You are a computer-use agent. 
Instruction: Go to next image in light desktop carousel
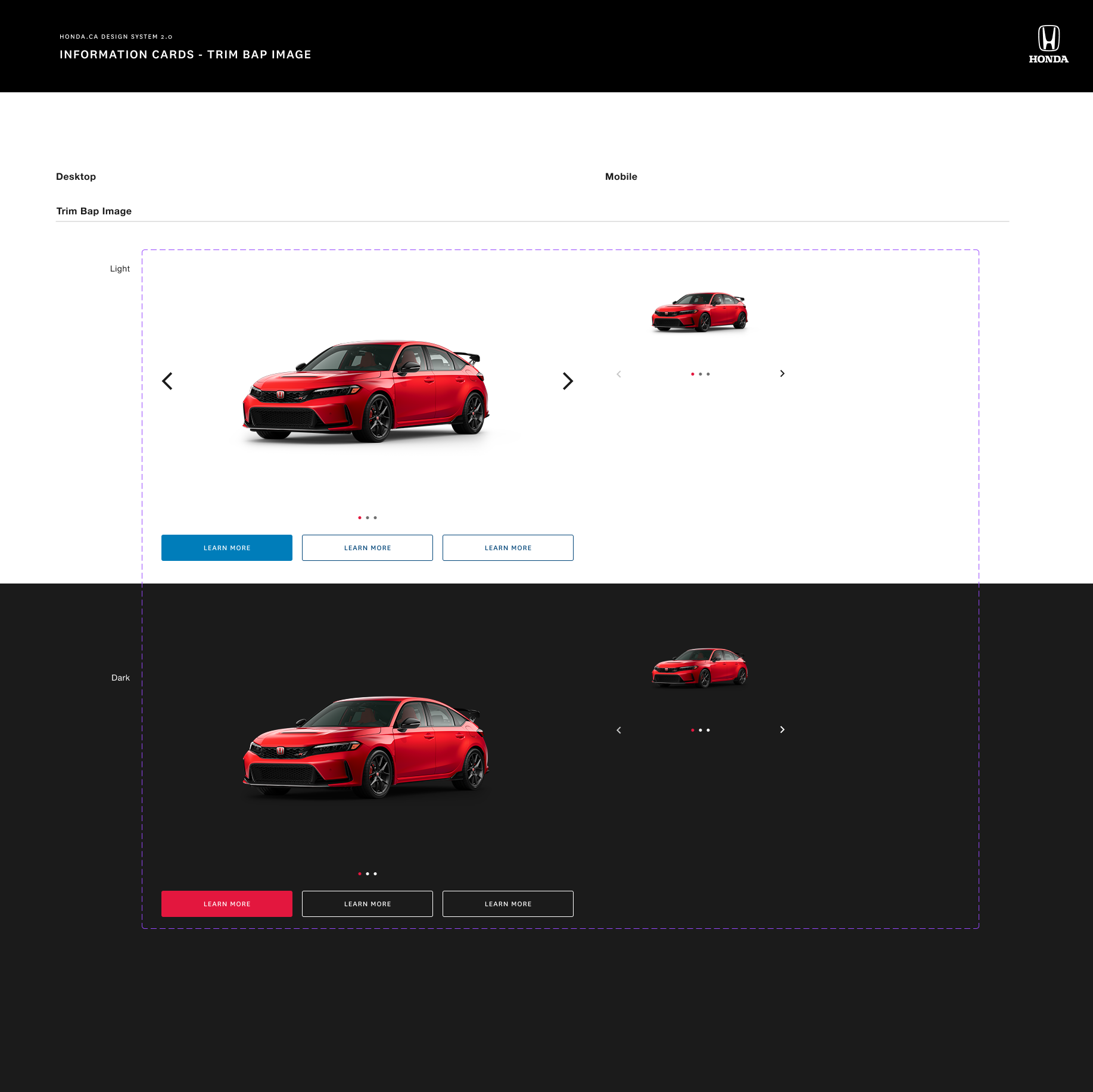pyautogui.click(x=568, y=381)
